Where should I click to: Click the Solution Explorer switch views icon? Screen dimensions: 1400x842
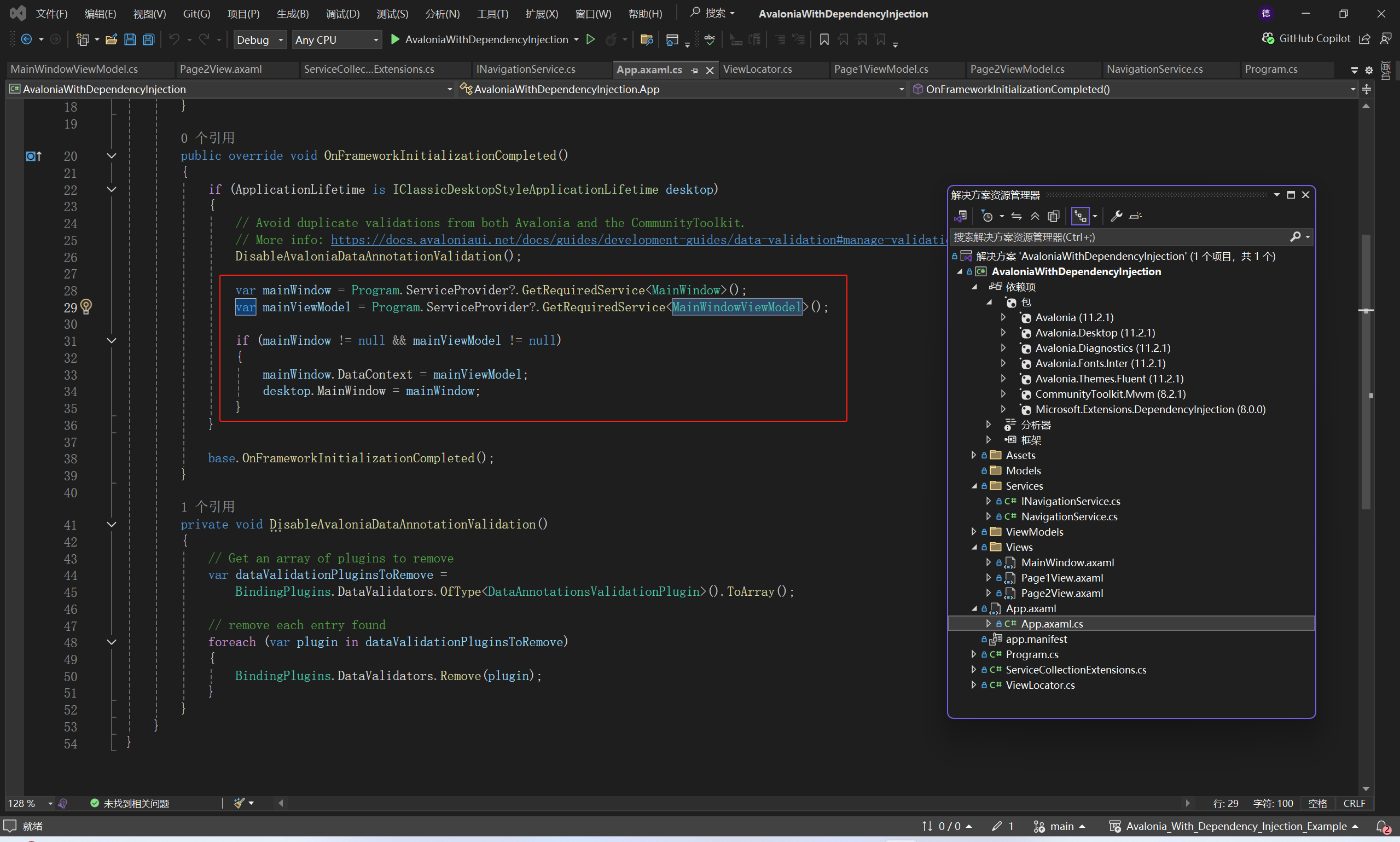(960, 216)
